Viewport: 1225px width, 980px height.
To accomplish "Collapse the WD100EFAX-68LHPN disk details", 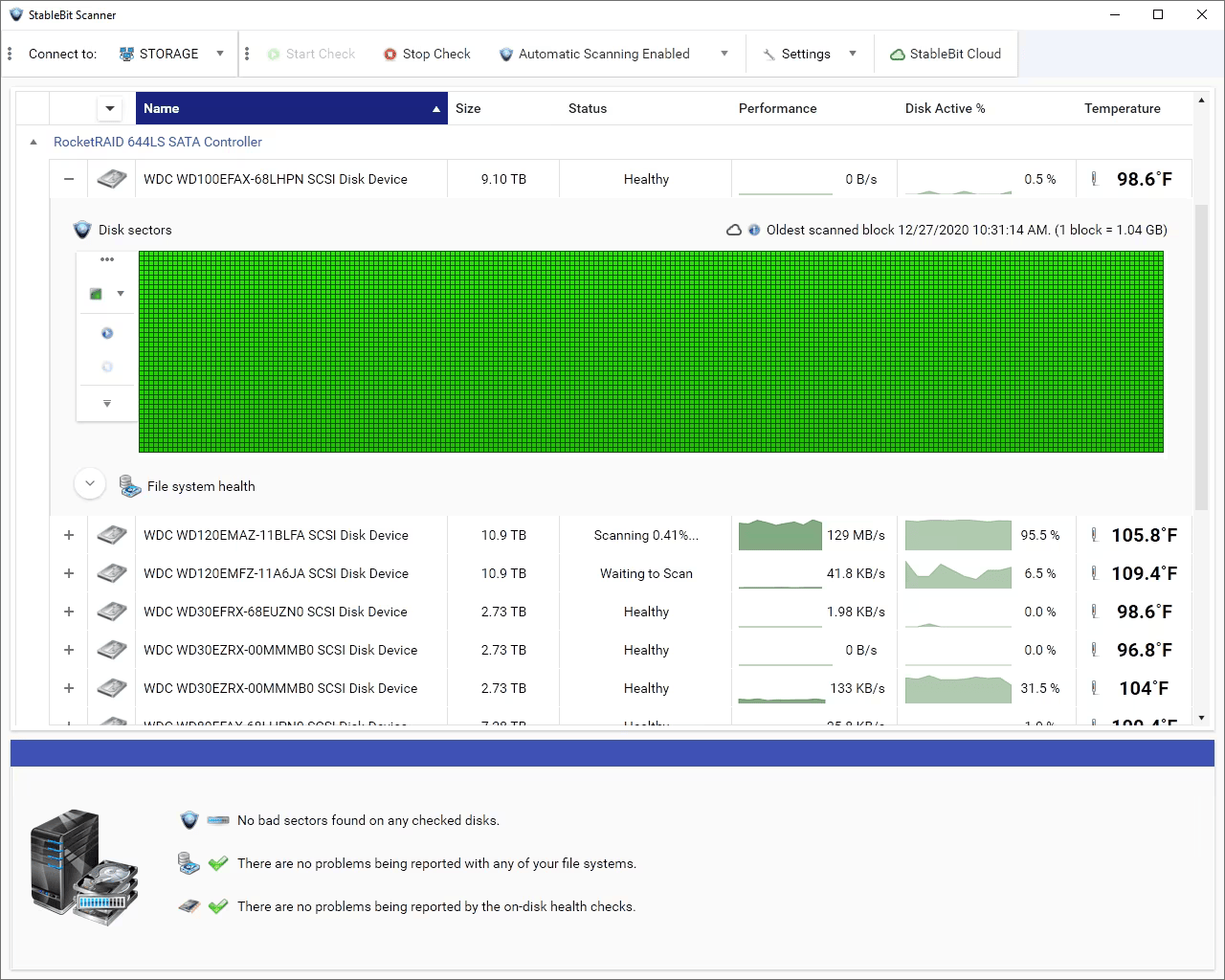I will point(69,179).
